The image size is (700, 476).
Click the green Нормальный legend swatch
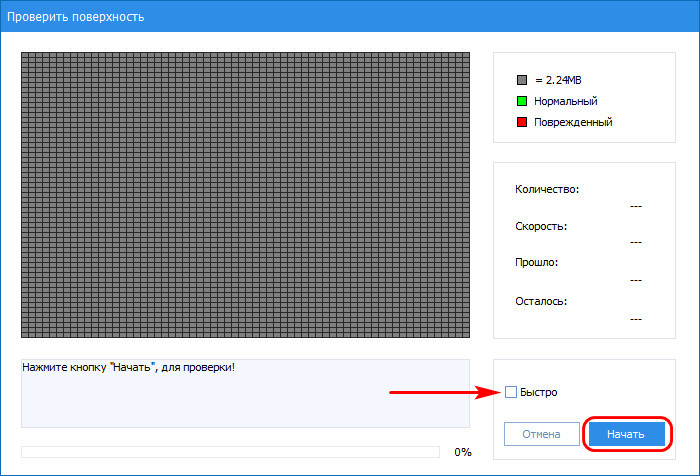click(521, 101)
